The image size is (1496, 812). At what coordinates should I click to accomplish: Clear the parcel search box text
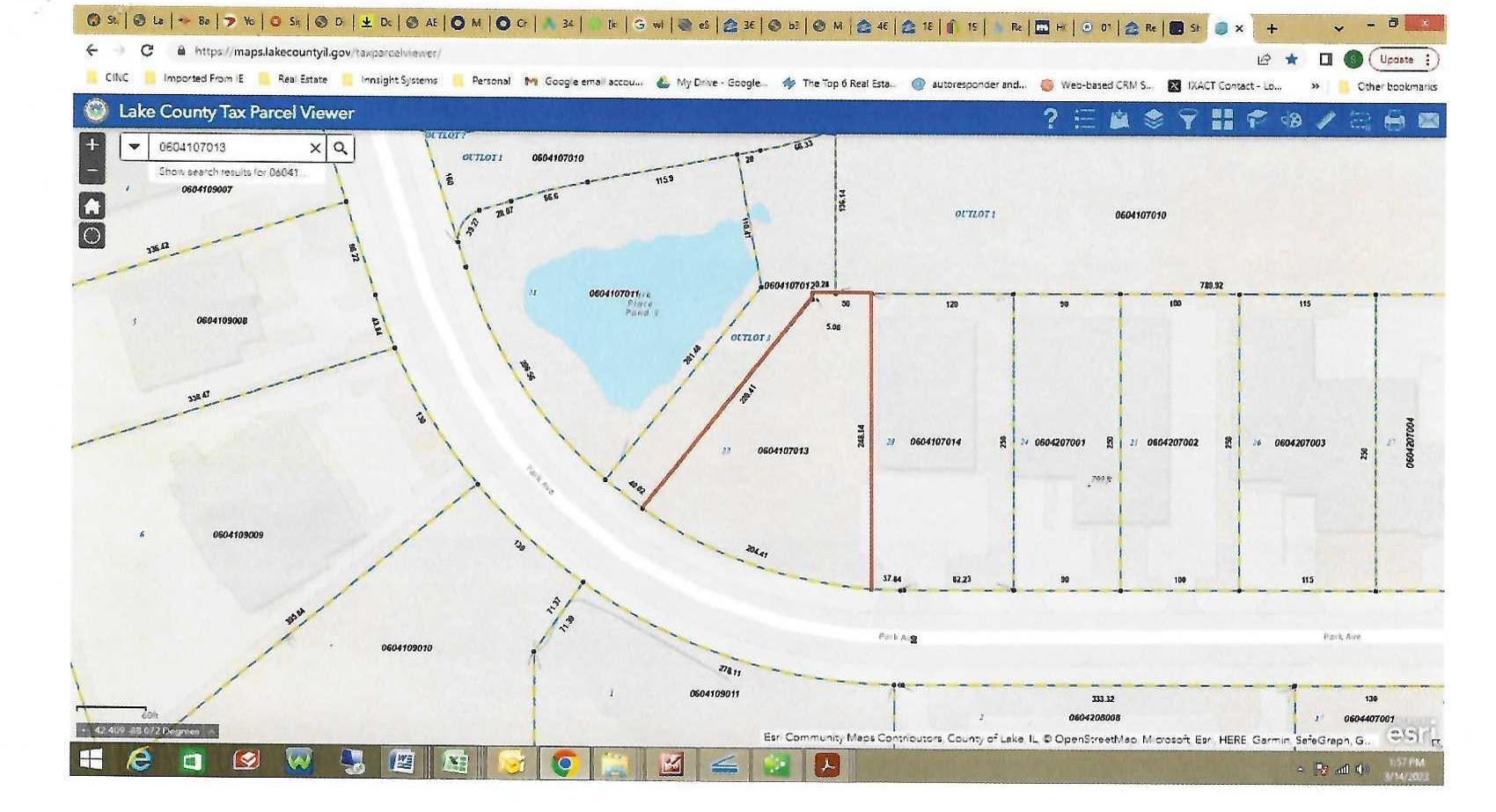point(315,148)
